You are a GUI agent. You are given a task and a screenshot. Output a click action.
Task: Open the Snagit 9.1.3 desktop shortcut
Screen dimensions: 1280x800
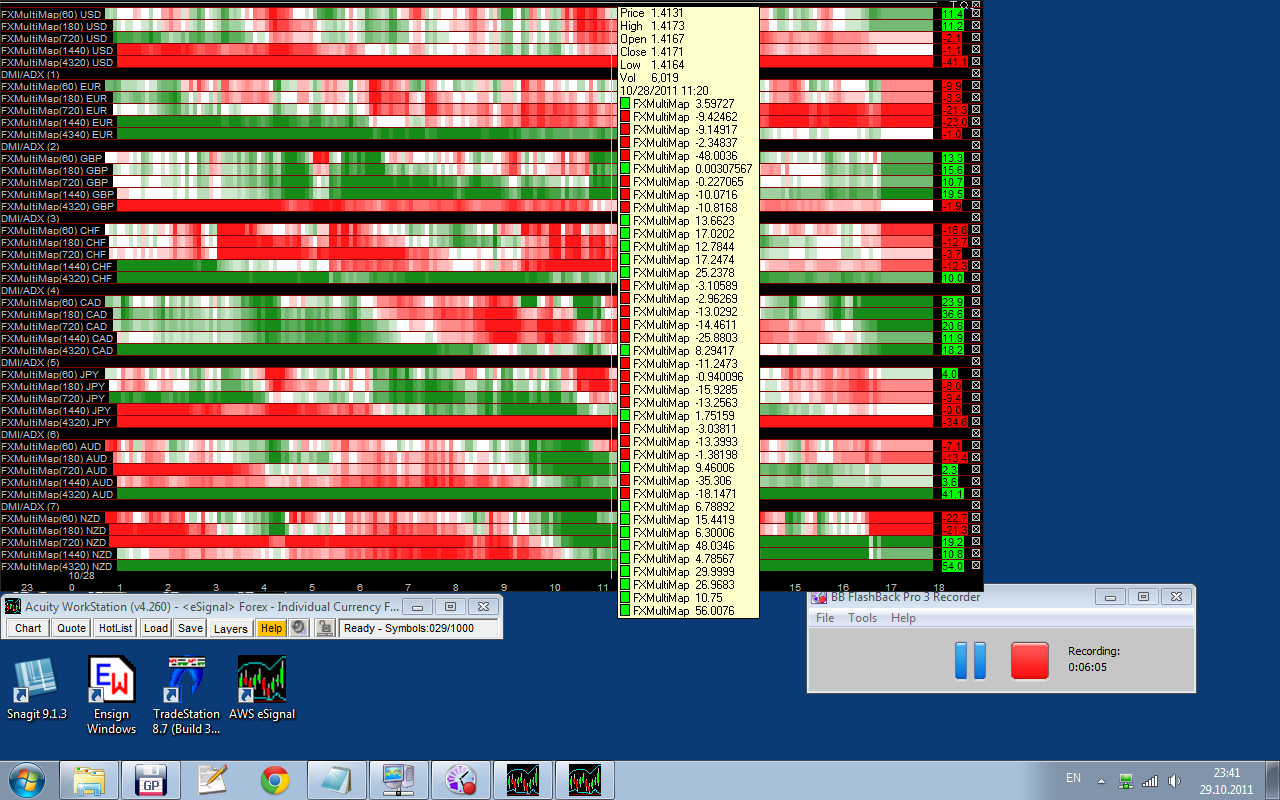pos(36,682)
